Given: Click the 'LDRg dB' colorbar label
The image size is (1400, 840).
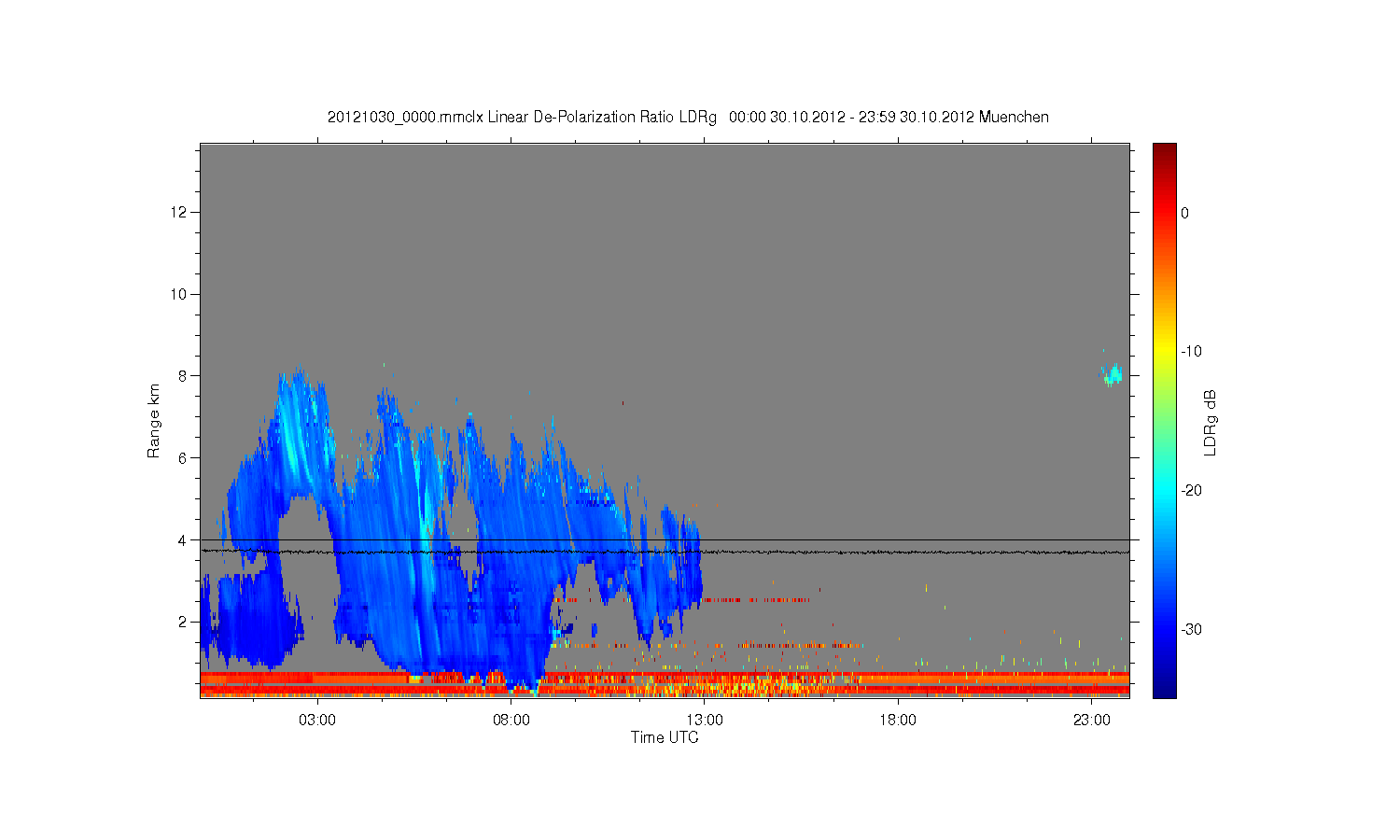Looking at the screenshot, I should tap(1211, 422).
